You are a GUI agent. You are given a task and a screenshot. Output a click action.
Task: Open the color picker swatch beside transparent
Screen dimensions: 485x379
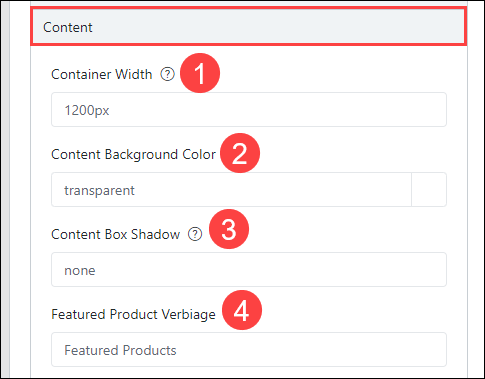point(429,190)
